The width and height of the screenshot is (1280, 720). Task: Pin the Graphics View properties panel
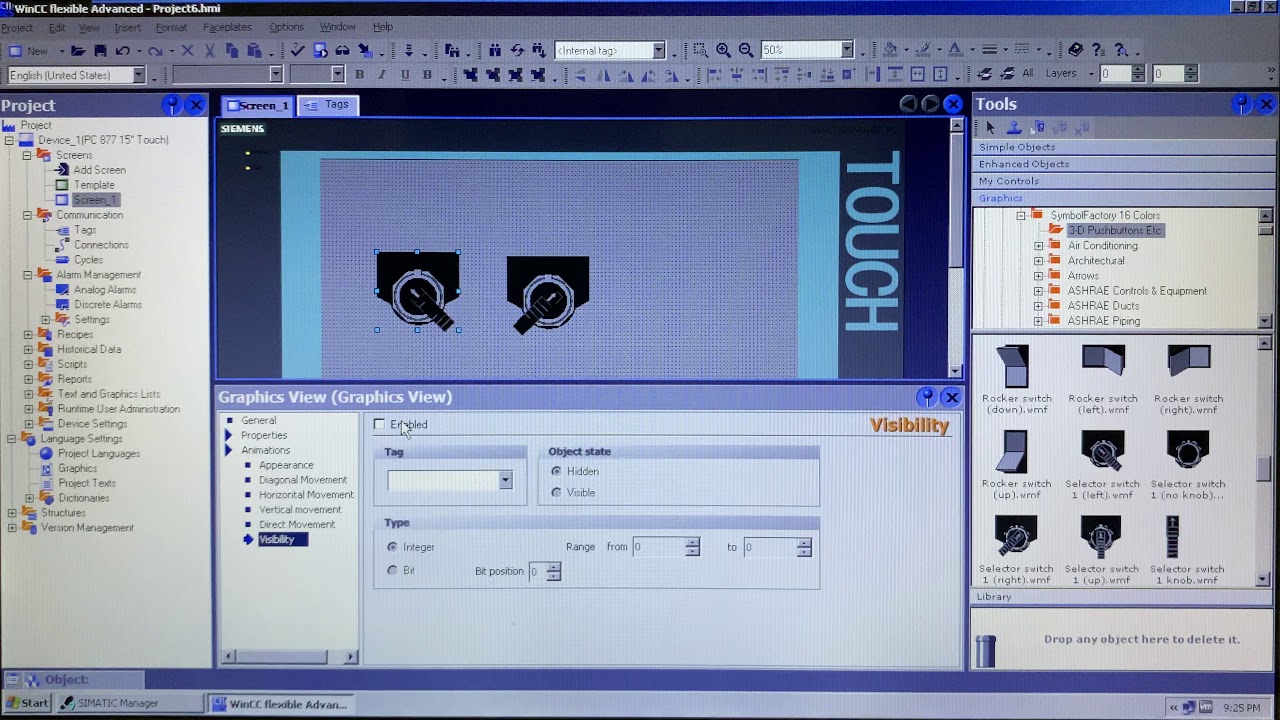click(x=927, y=397)
